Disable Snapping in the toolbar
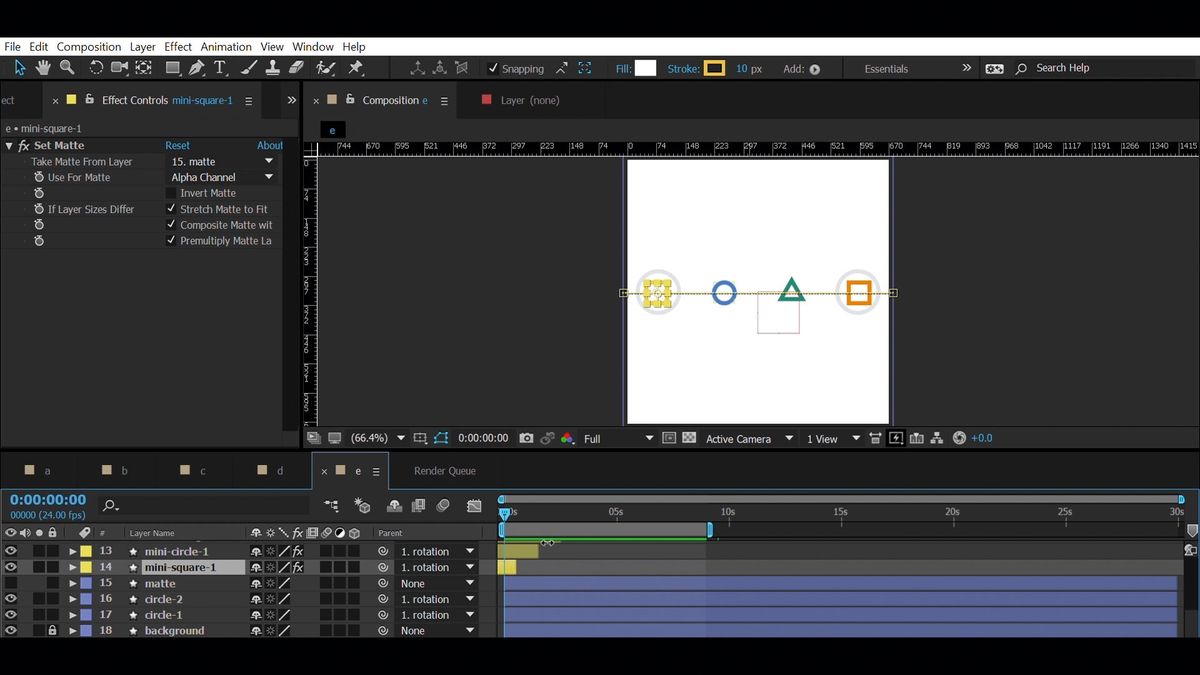 [493, 69]
